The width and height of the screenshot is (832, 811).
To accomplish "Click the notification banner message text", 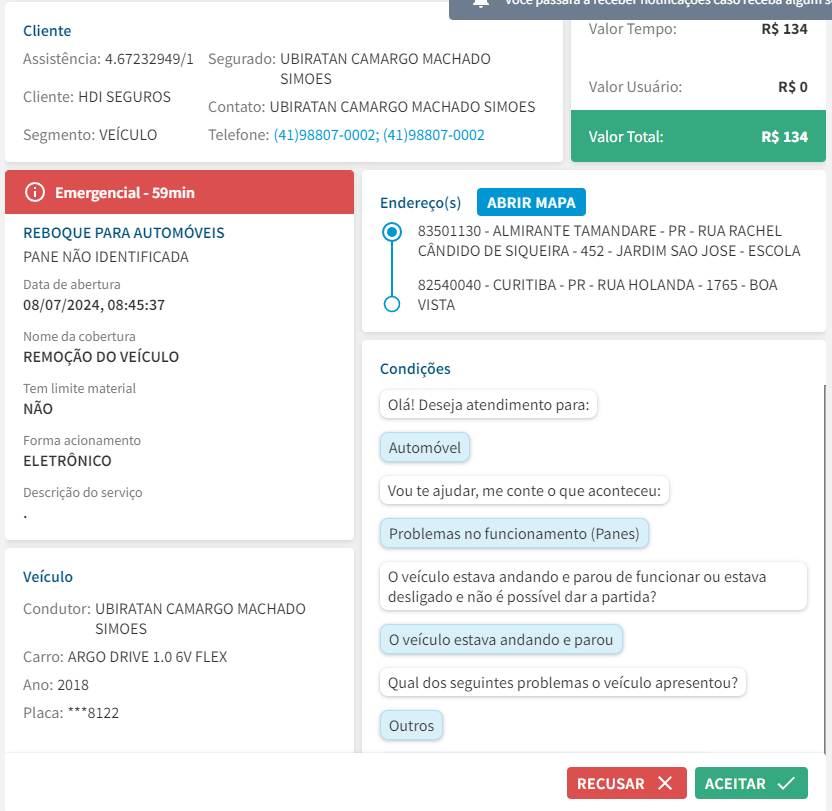I will tap(668, 3).
